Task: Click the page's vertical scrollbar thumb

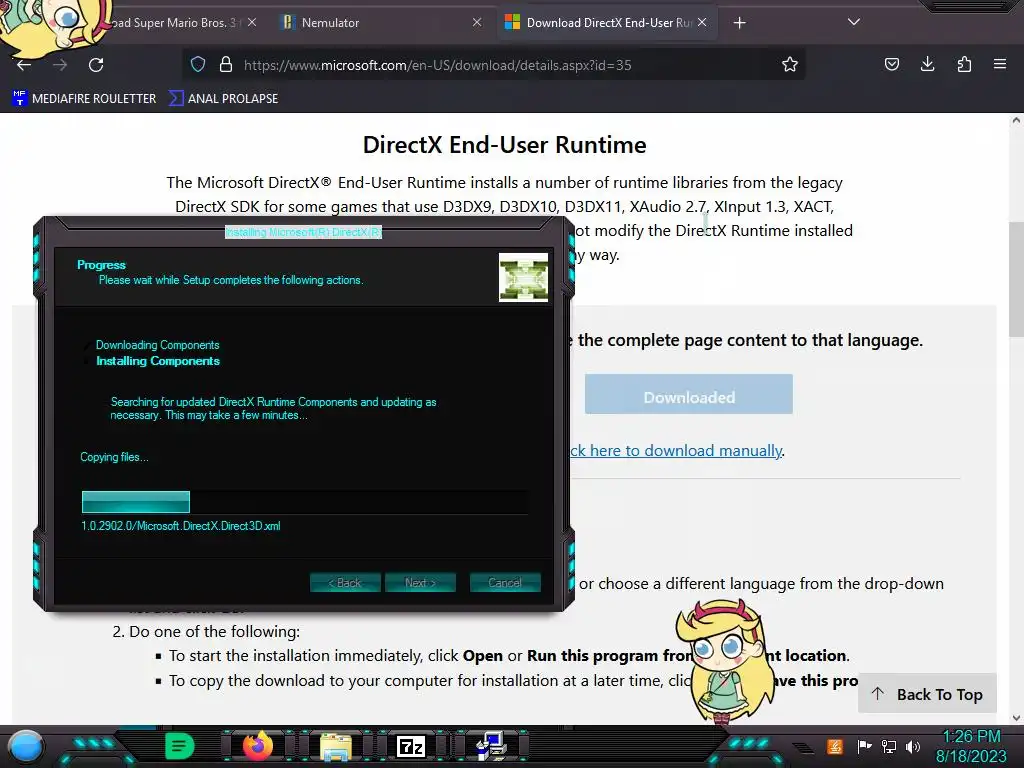Action: tap(1016, 280)
